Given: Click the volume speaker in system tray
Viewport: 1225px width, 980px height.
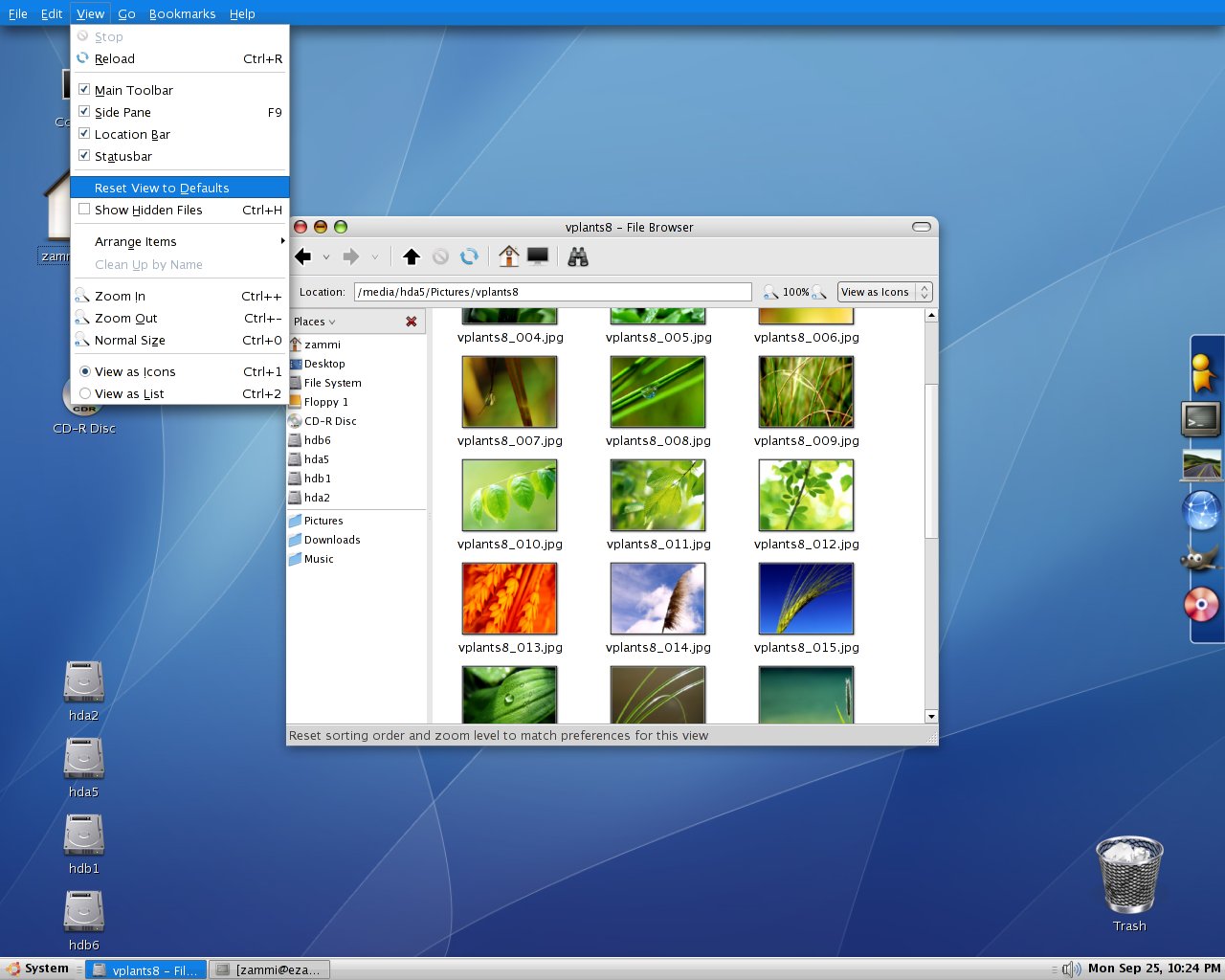Looking at the screenshot, I should [x=1071, y=969].
